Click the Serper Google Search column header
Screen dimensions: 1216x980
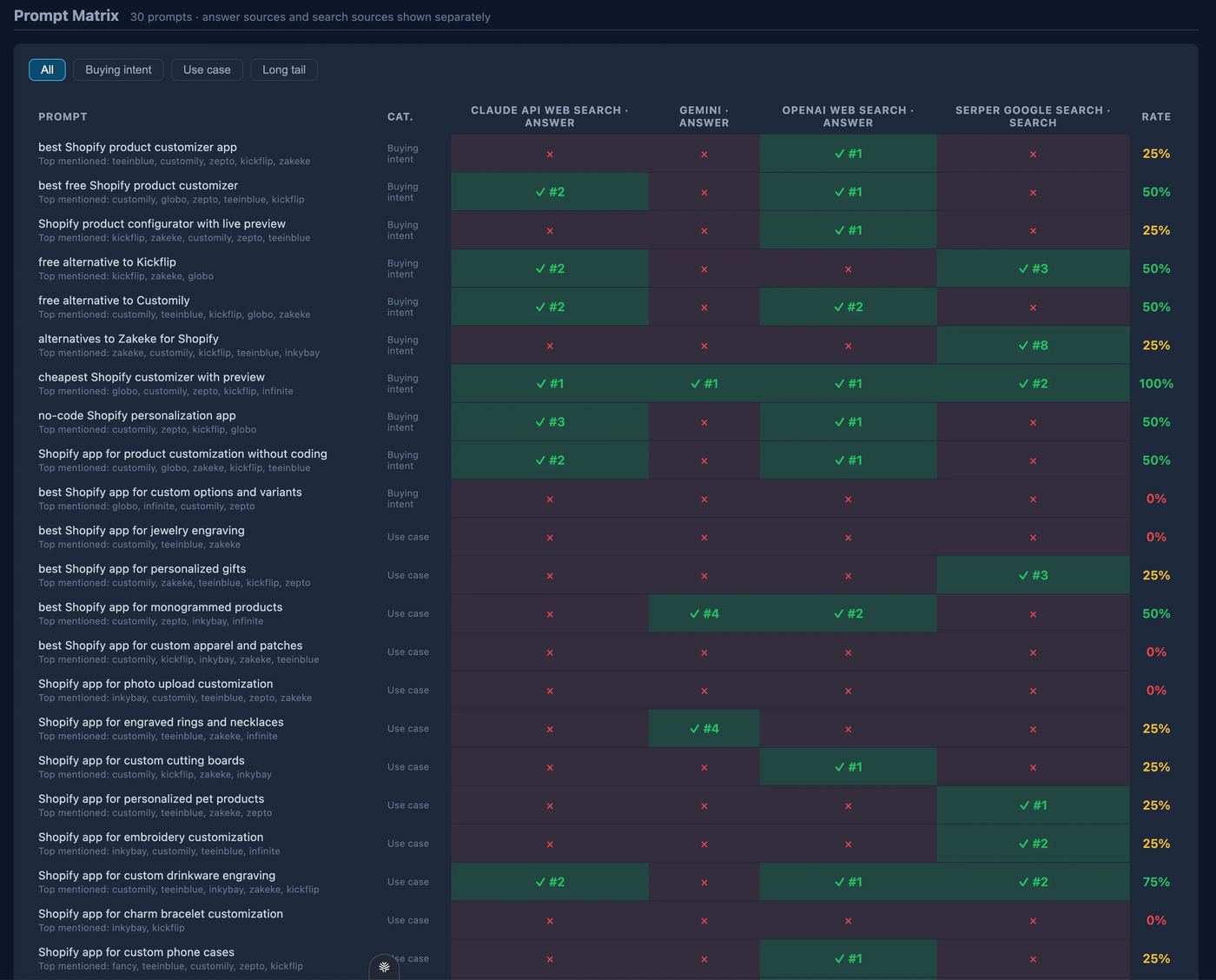tap(1033, 116)
